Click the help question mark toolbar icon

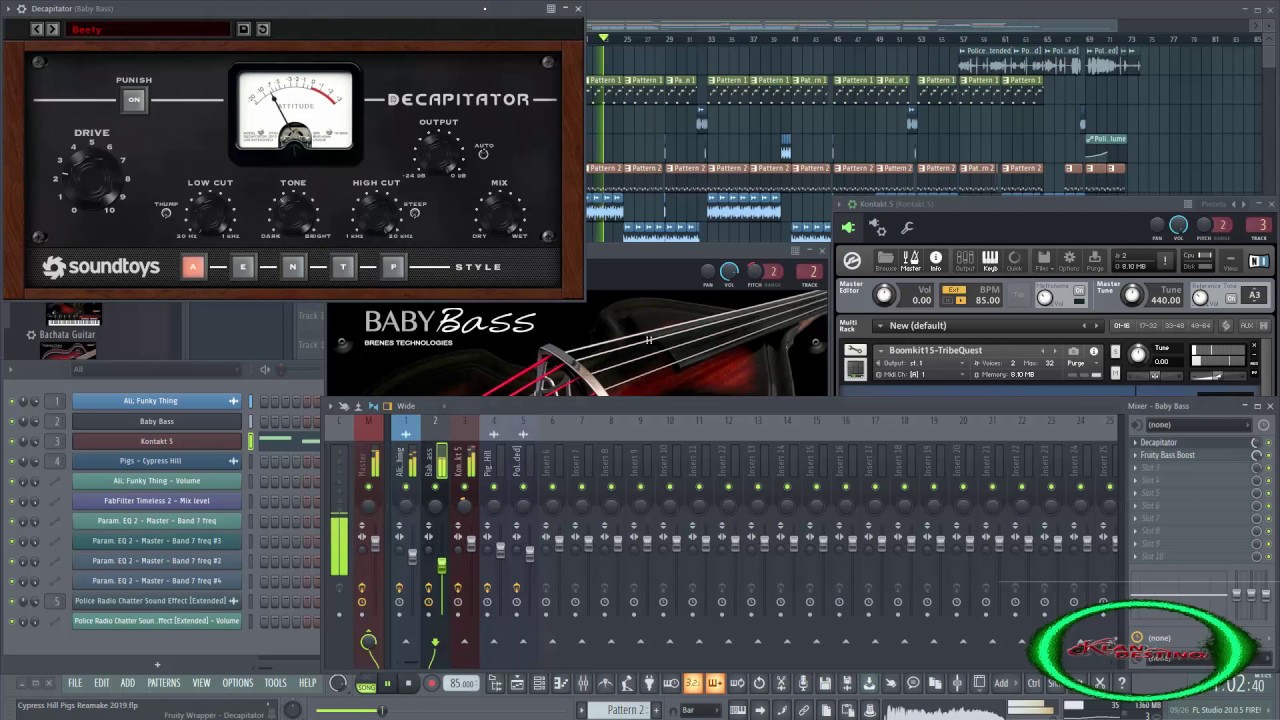(1122, 683)
